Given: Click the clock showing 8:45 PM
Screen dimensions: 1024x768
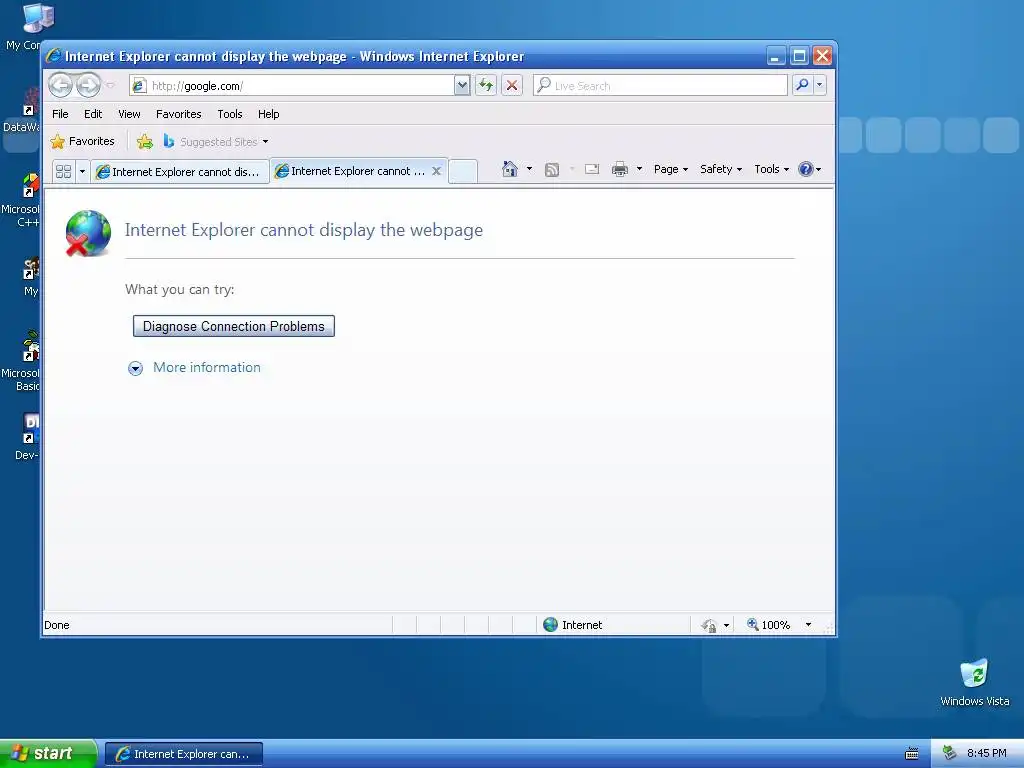Looking at the screenshot, I should tap(987, 753).
